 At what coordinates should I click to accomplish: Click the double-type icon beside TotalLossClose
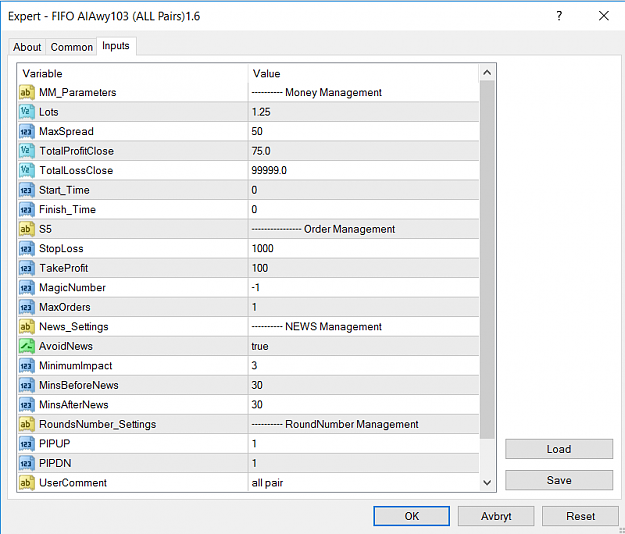(26, 171)
